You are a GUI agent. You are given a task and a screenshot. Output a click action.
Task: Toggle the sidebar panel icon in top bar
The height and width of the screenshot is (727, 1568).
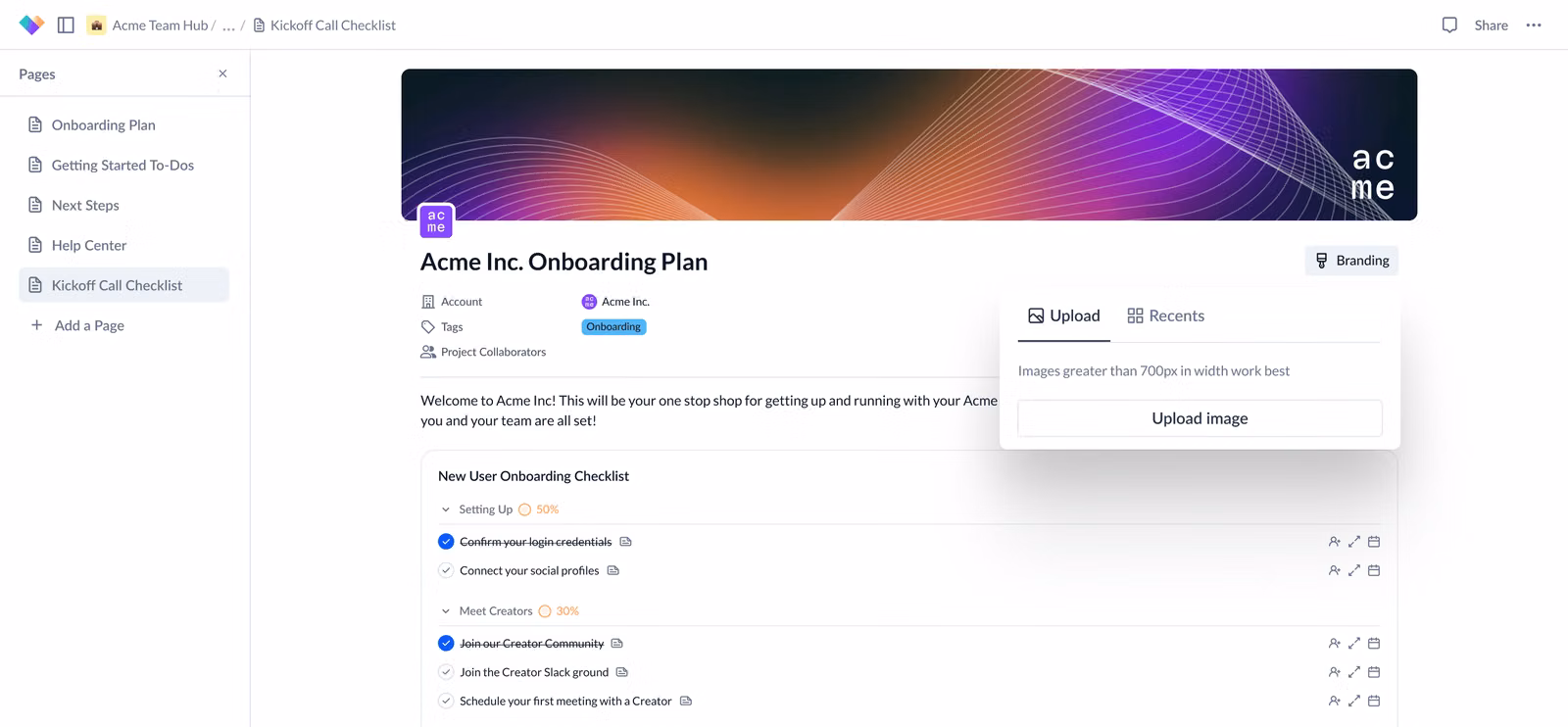tap(66, 25)
